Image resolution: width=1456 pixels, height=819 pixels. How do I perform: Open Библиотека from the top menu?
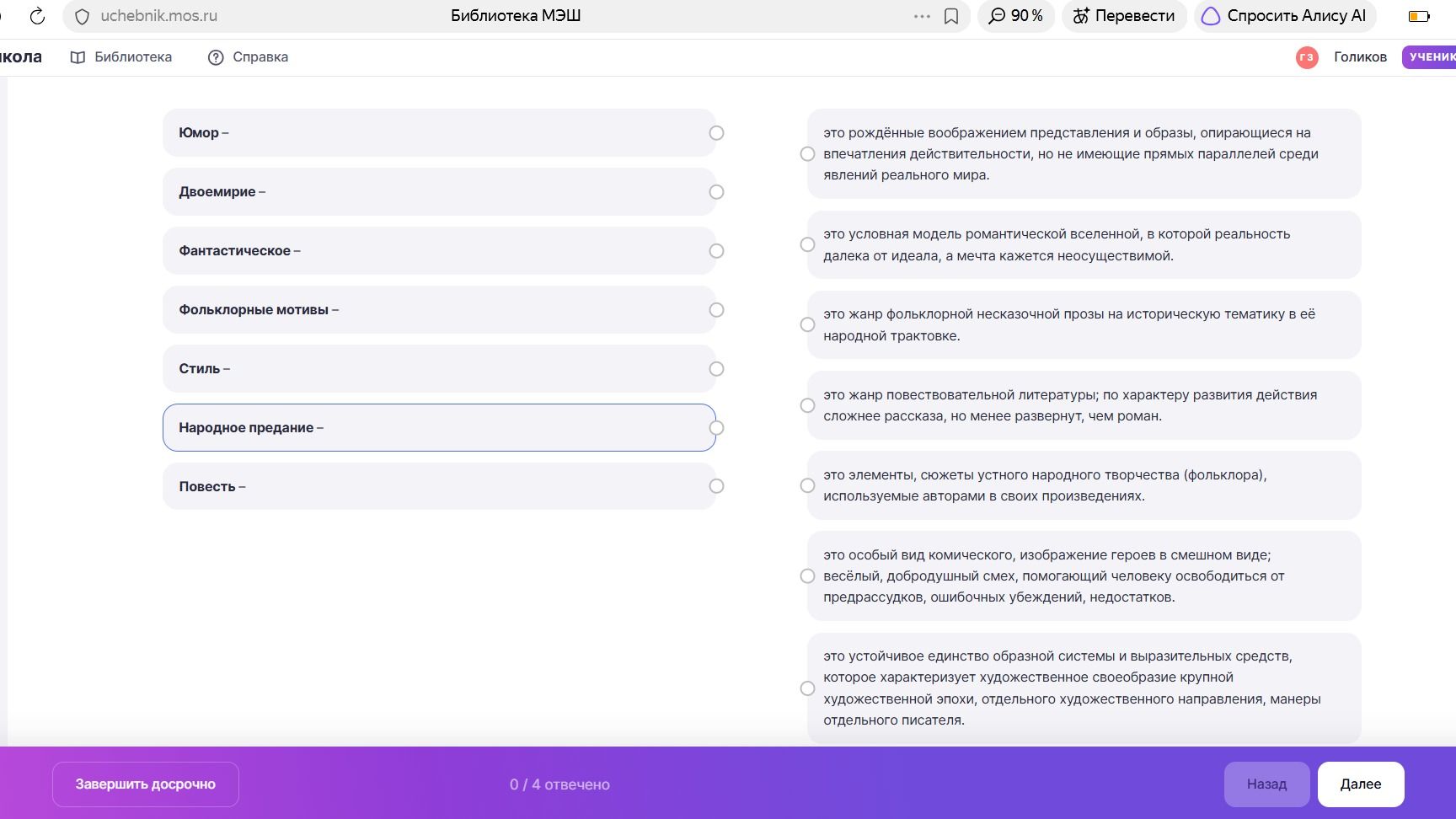121,57
